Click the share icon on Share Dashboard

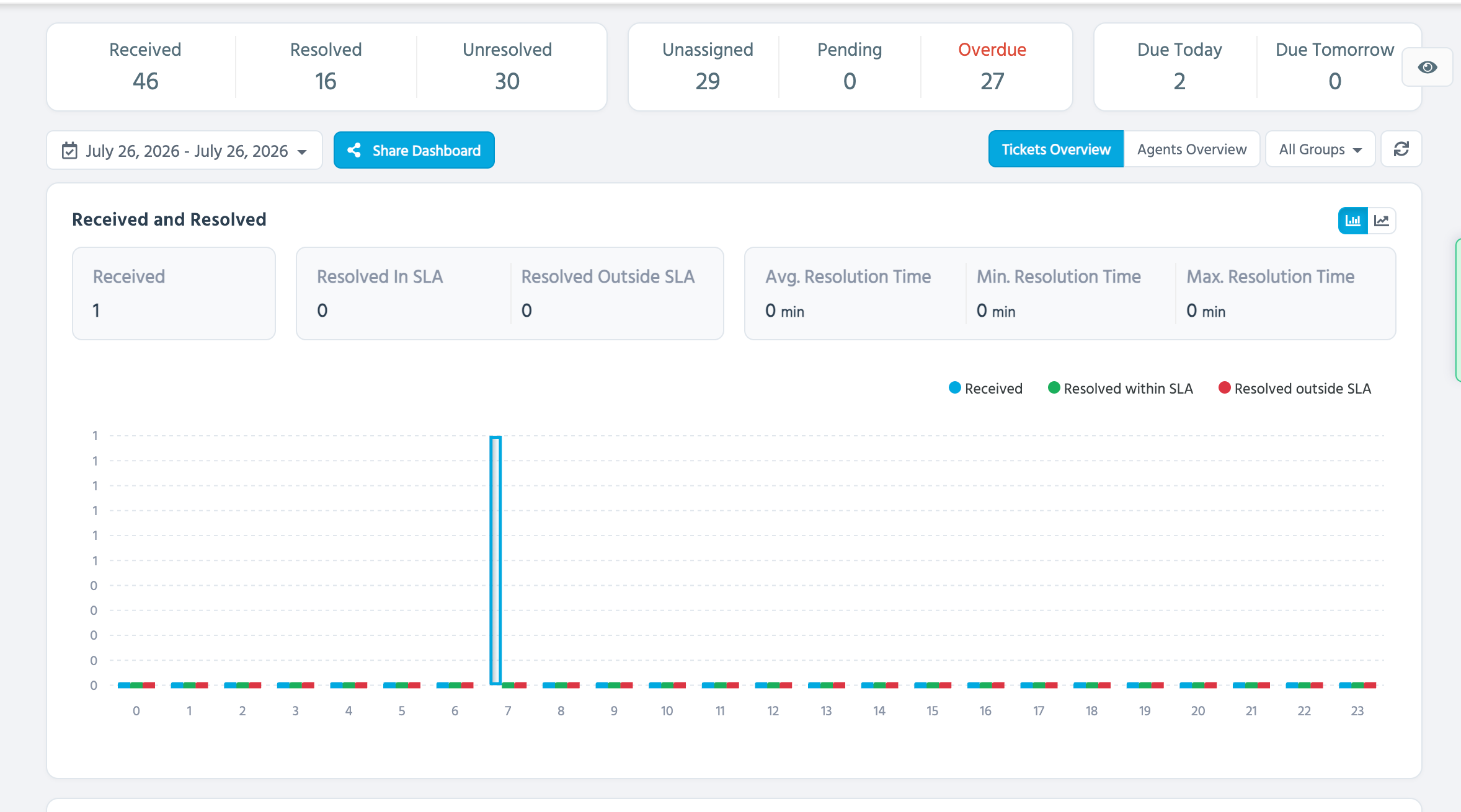(354, 150)
